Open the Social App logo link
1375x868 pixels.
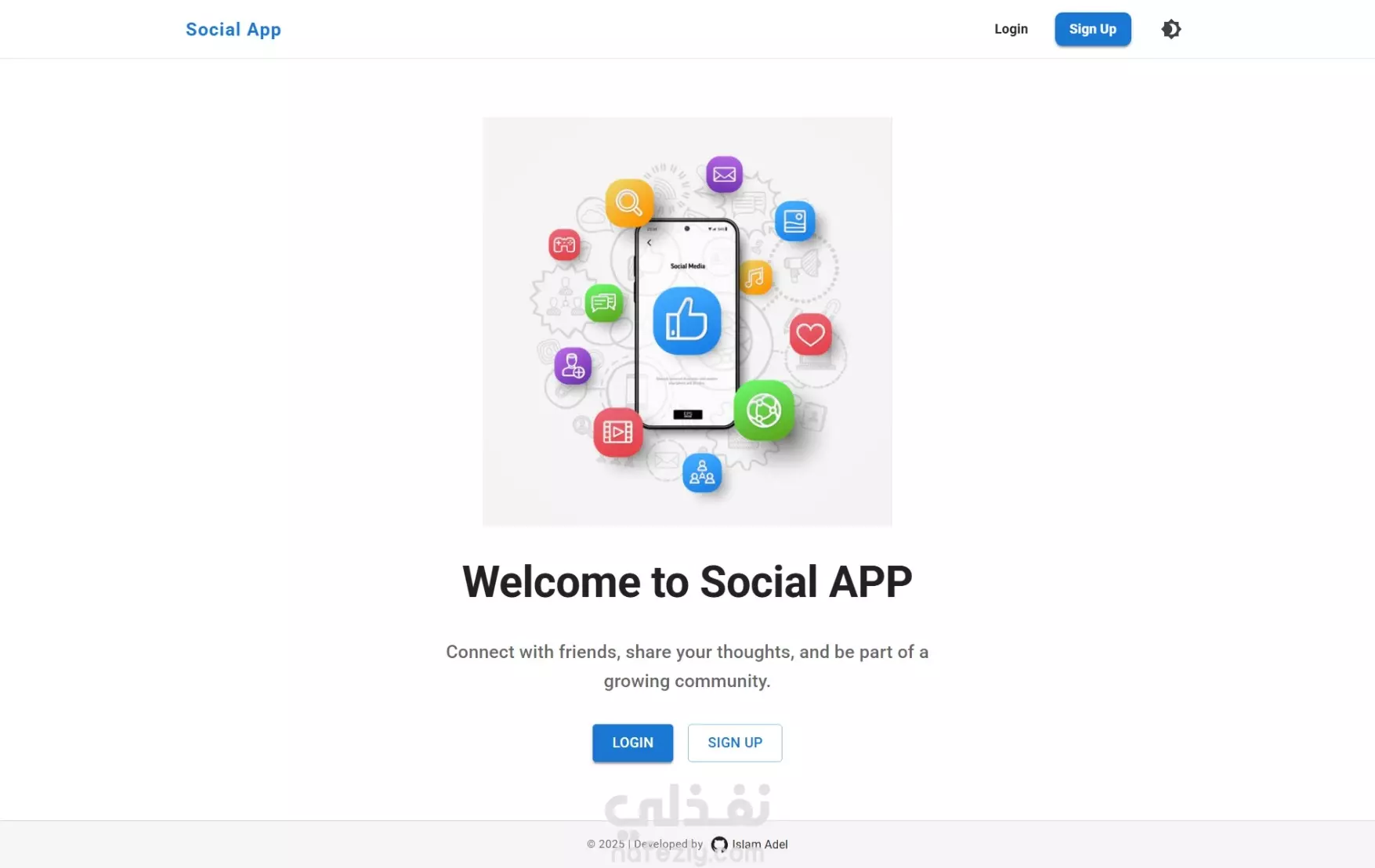click(233, 29)
